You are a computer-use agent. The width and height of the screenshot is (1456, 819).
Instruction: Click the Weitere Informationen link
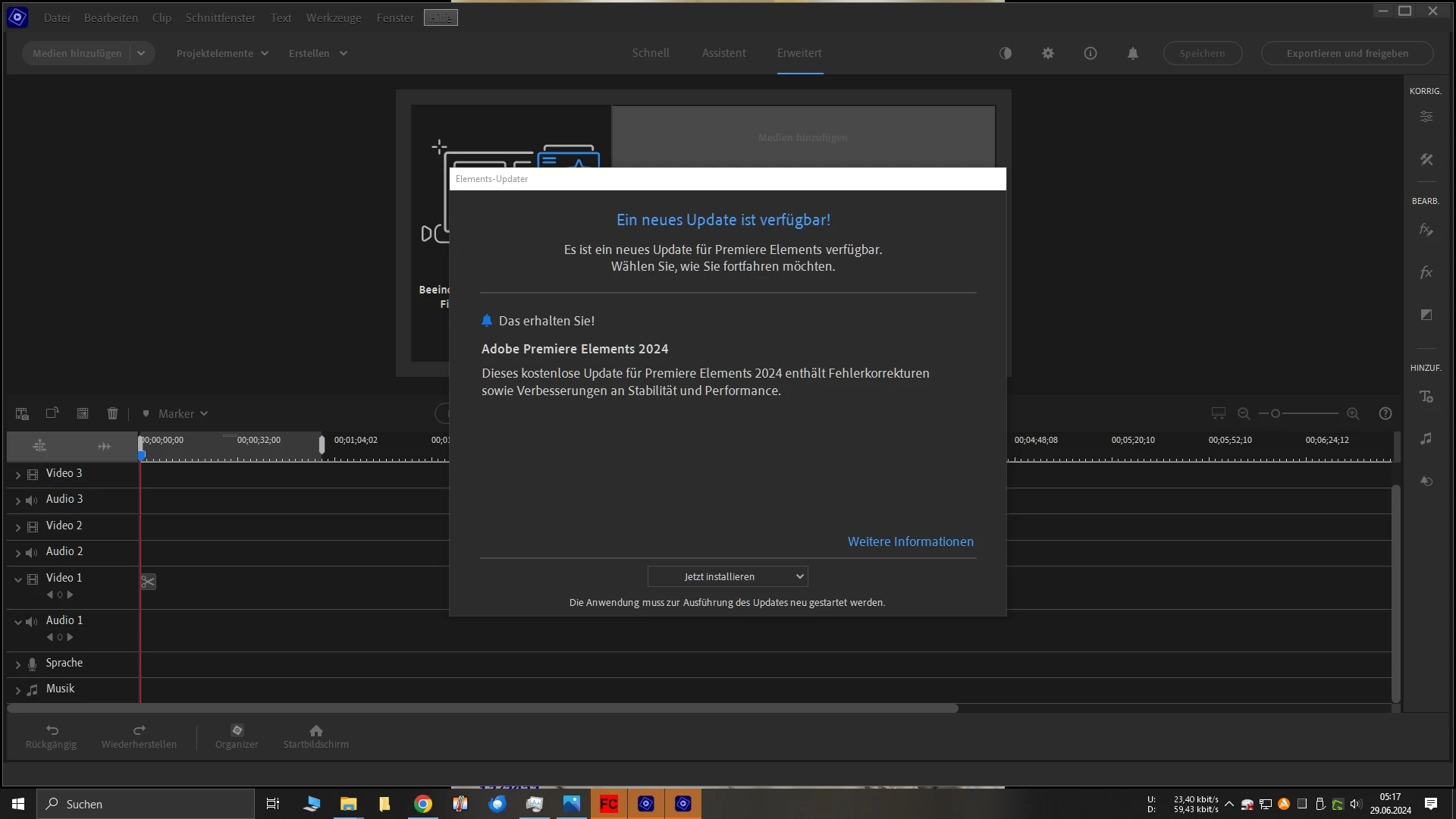[x=910, y=541]
